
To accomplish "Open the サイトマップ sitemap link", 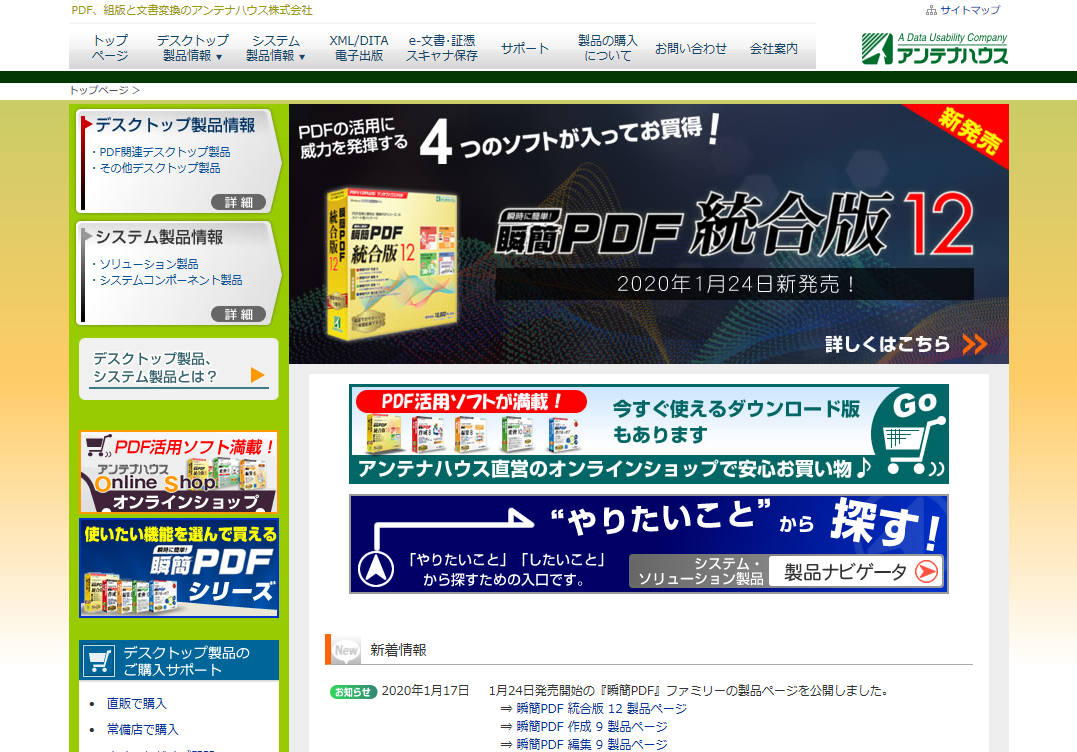I will (x=969, y=10).
